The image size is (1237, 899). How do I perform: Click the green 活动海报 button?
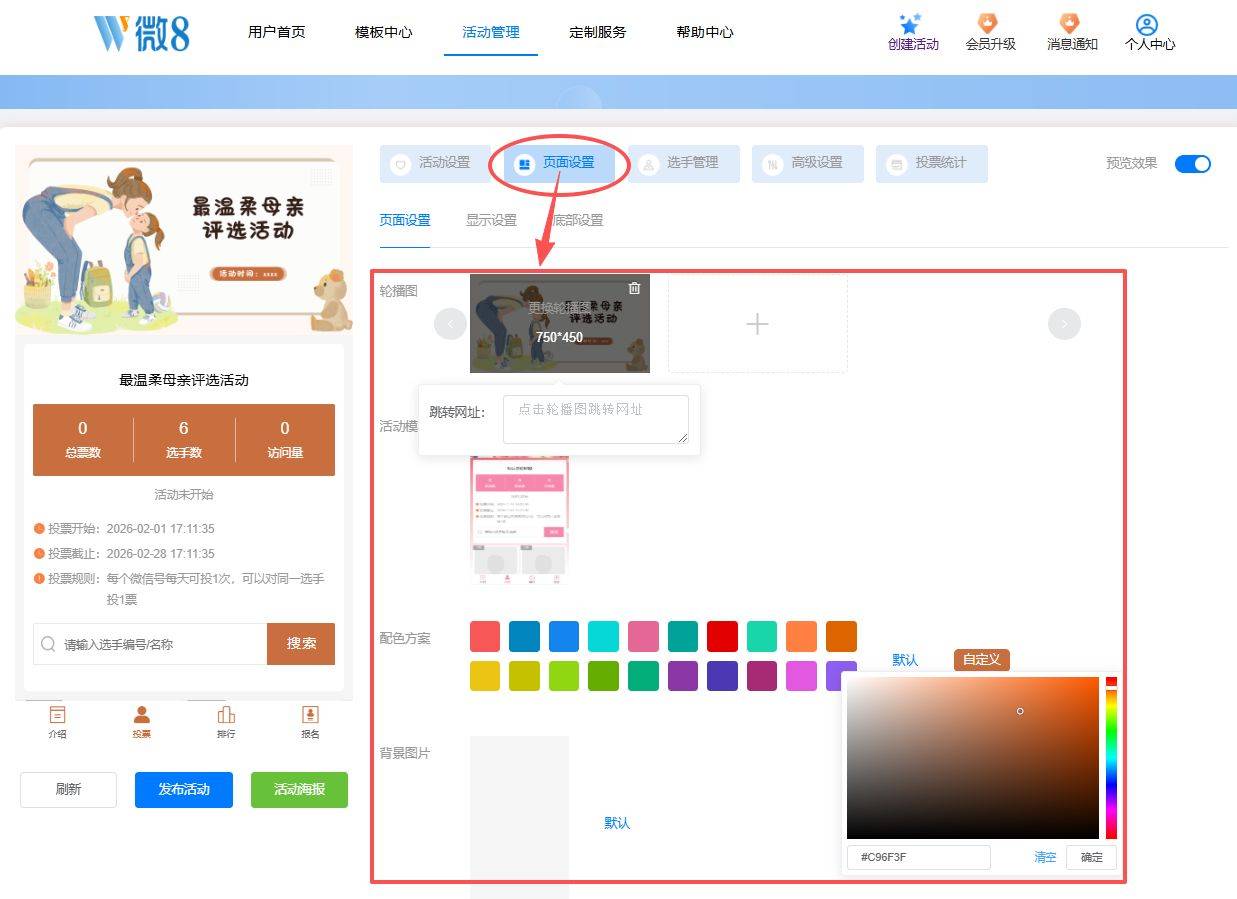point(299,789)
